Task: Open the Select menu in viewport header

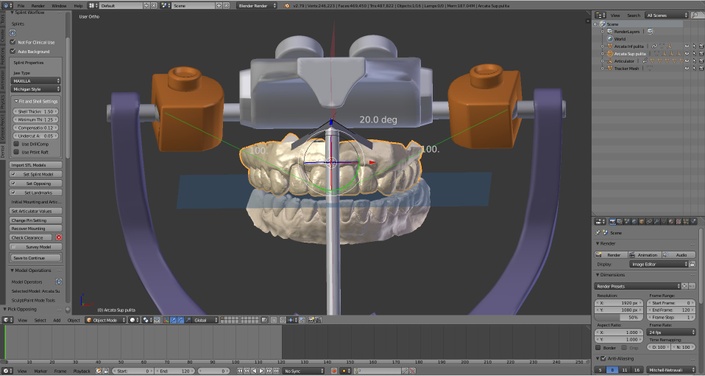Action: pos(40,320)
